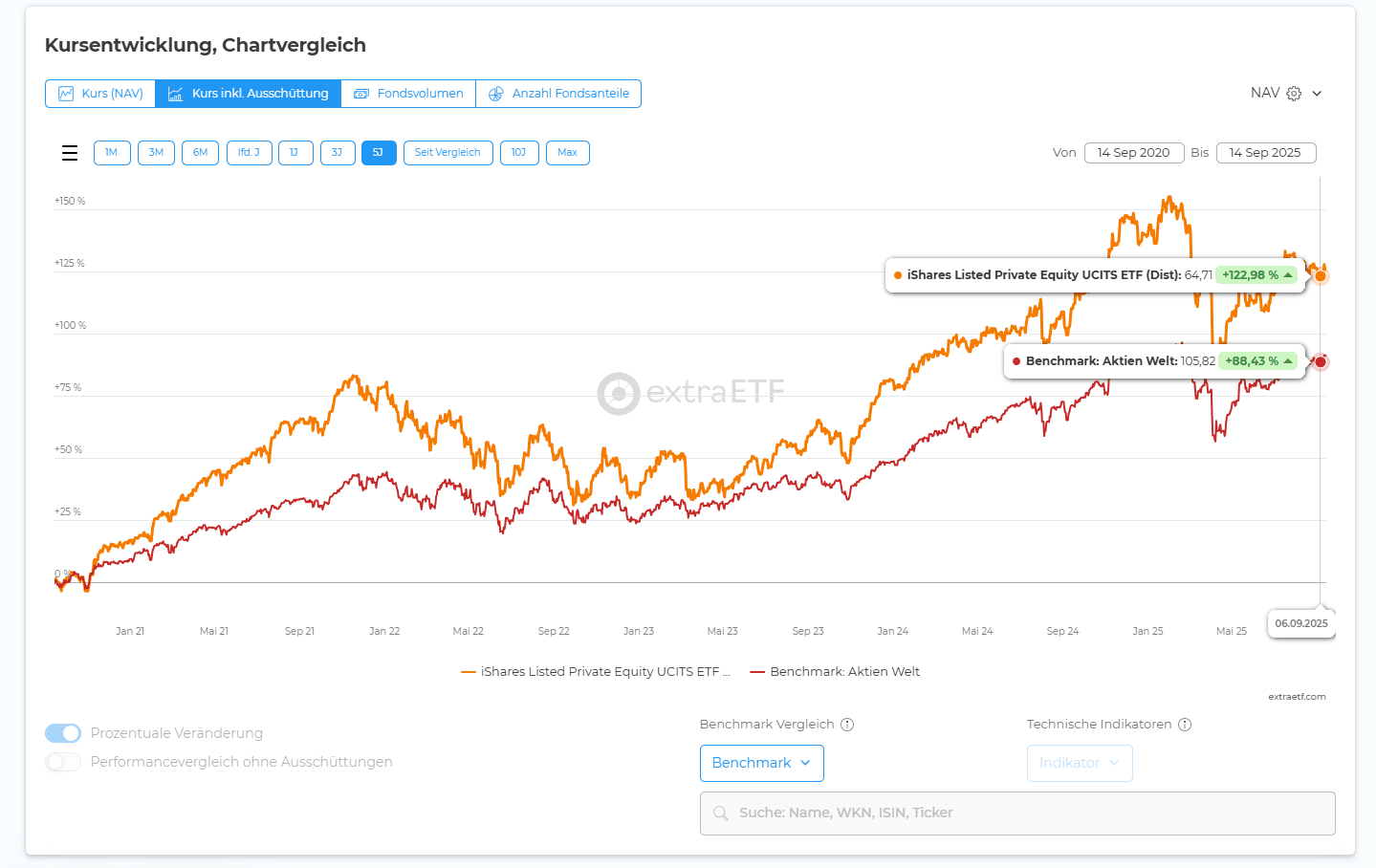This screenshot has height=868, width=1376.
Task: Toggle iShares Listed Private Equity legend entry
Action: click(595, 672)
